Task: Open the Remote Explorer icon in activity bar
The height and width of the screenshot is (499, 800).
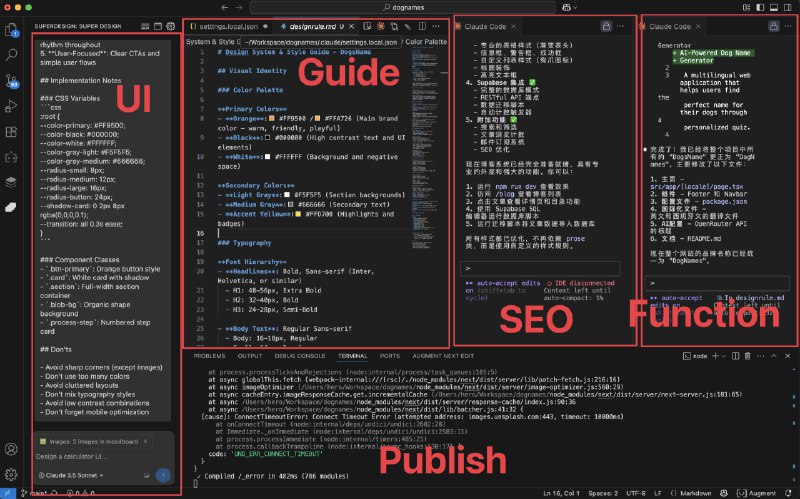Action: coord(11,157)
